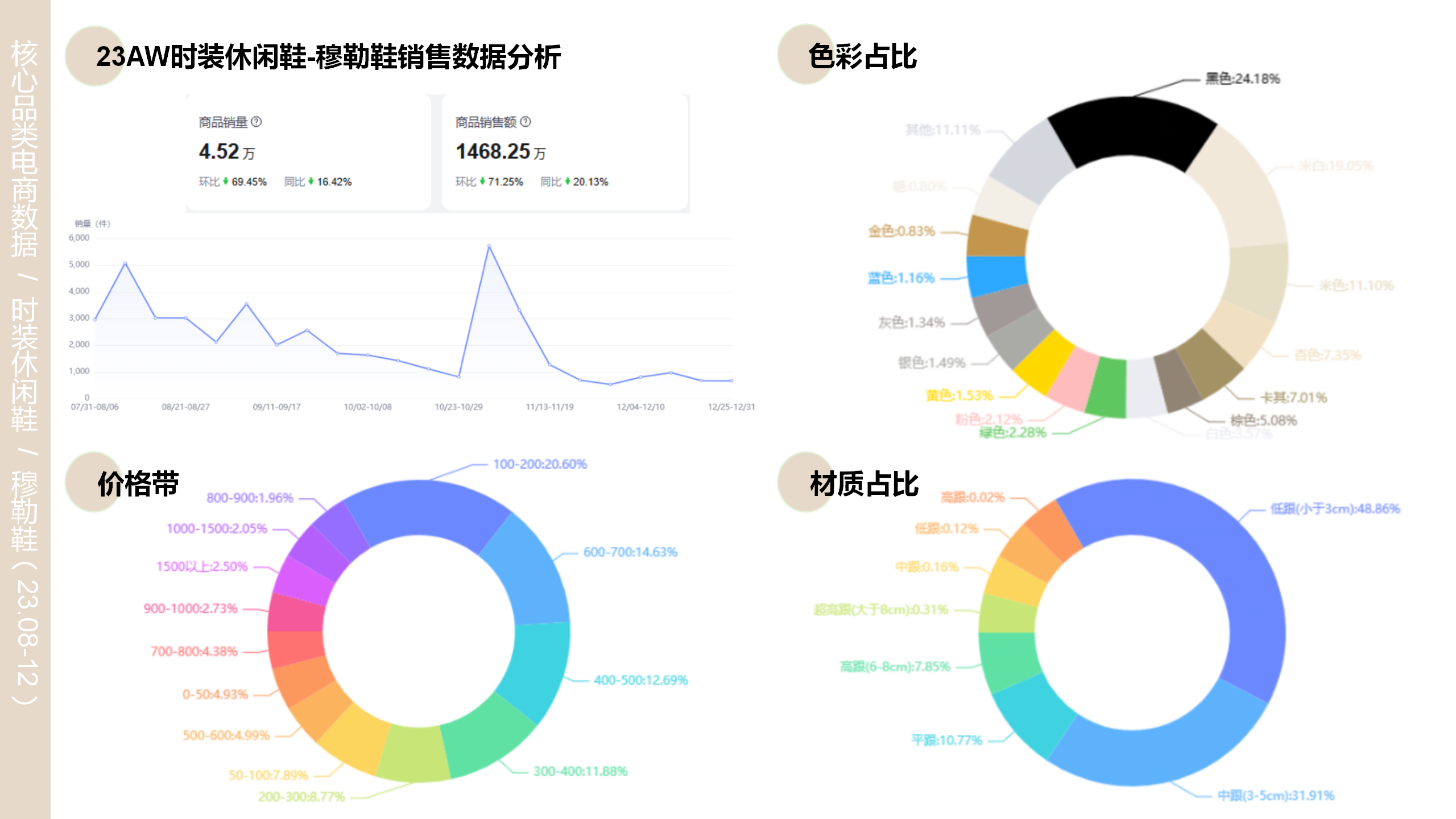
Task: Click the 核心品类电商数据 vertical sidebar text
Action: 25,149
